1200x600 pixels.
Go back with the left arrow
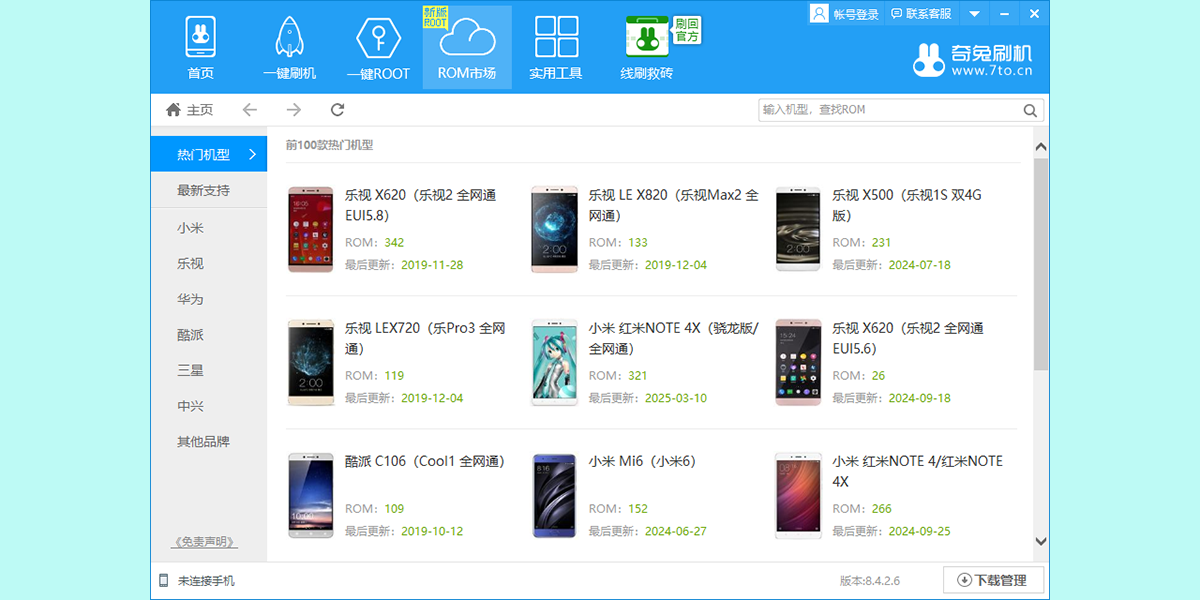[x=249, y=110]
